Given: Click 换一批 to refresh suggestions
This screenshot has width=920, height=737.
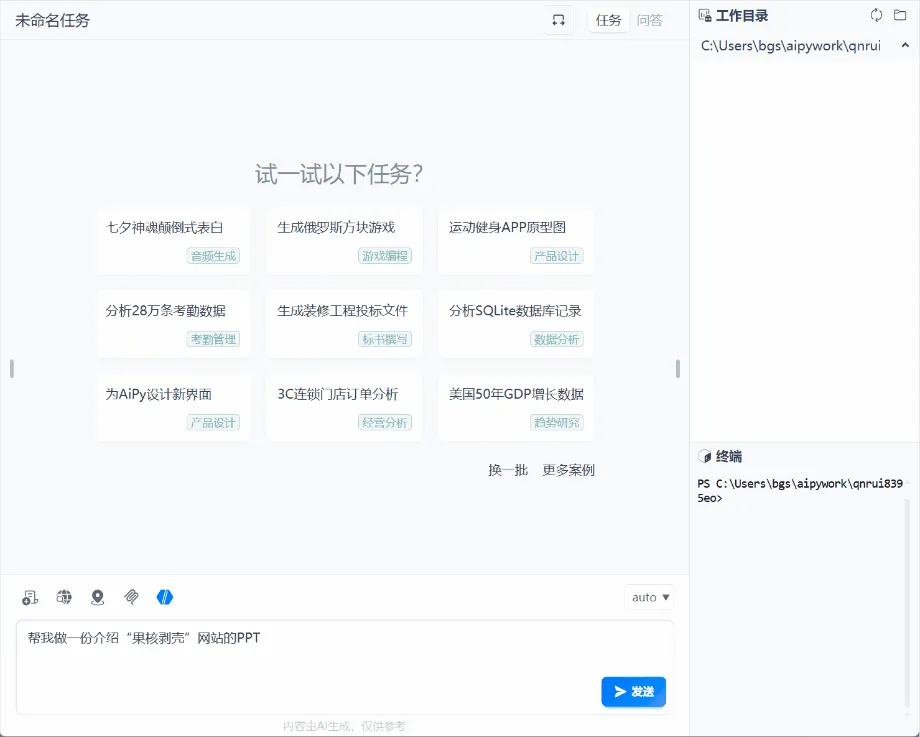Looking at the screenshot, I should 508,470.
